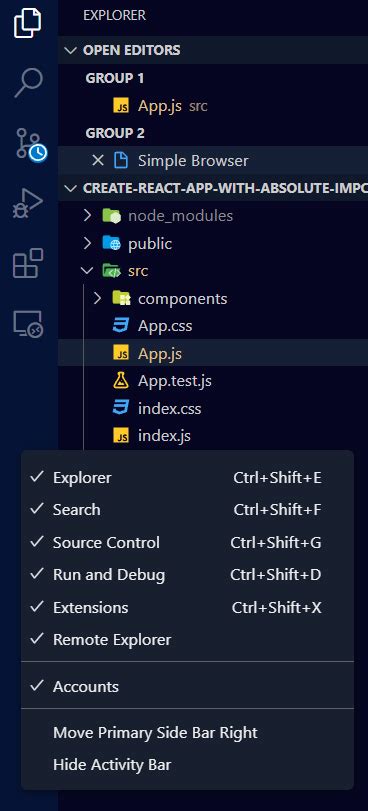The height and width of the screenshot is (811, 368).
Task: Open the Extensions blocks icon
Action: 28,263
